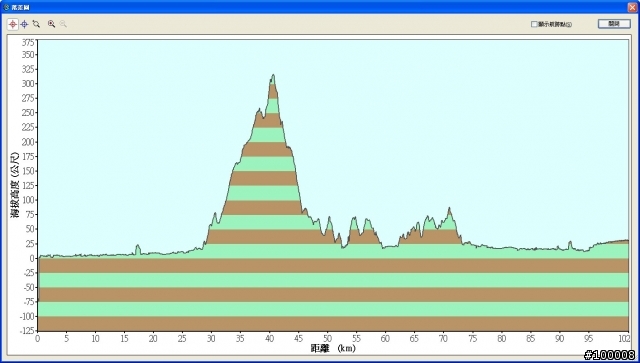Click the X-axis label 85

click(530, 339)
